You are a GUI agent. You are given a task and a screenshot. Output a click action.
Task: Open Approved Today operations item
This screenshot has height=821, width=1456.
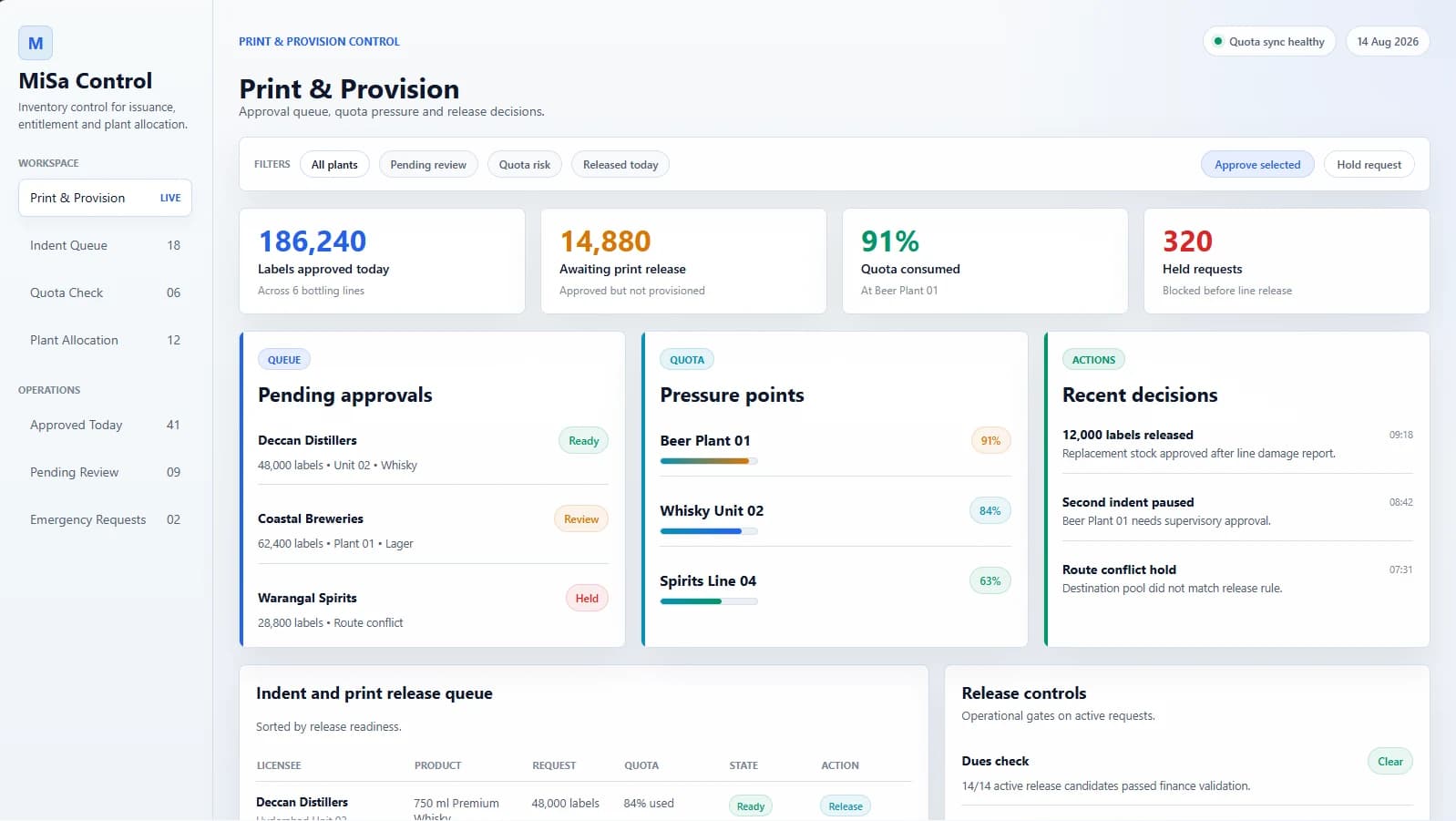105,425
